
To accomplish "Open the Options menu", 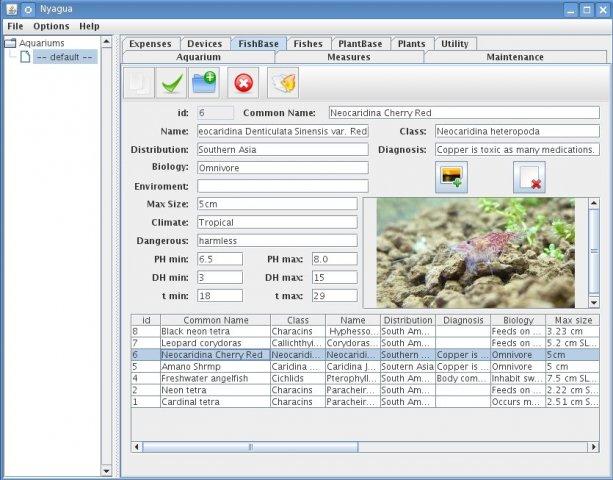I will (x=51, y=25).
